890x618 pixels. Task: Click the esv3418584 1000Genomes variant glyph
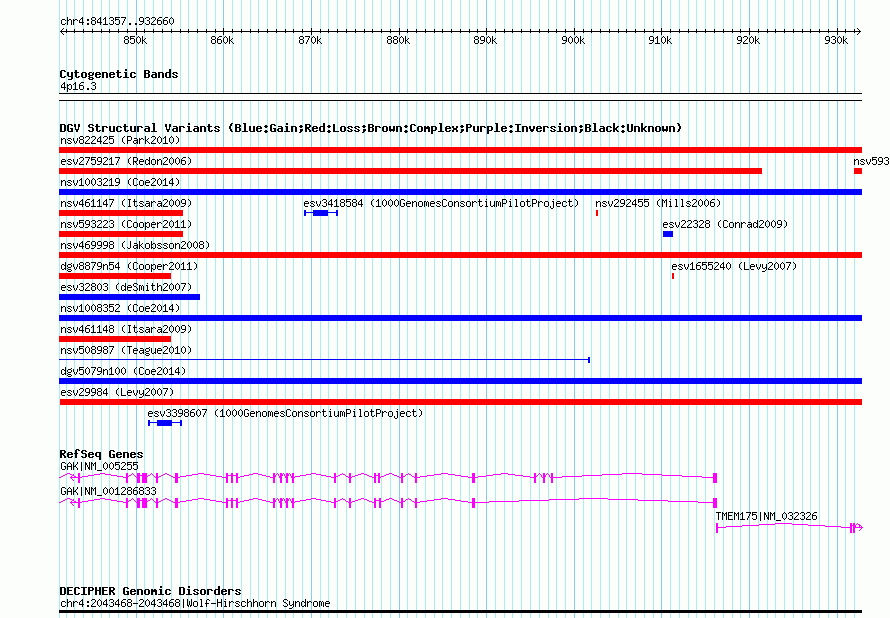pyautogui.click(x=321, y=213)
